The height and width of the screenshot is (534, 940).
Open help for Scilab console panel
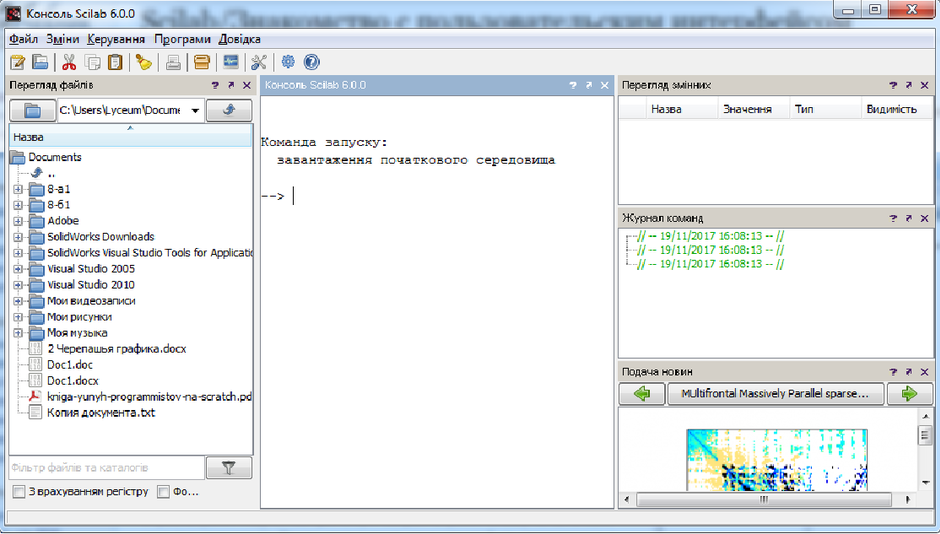573,86
